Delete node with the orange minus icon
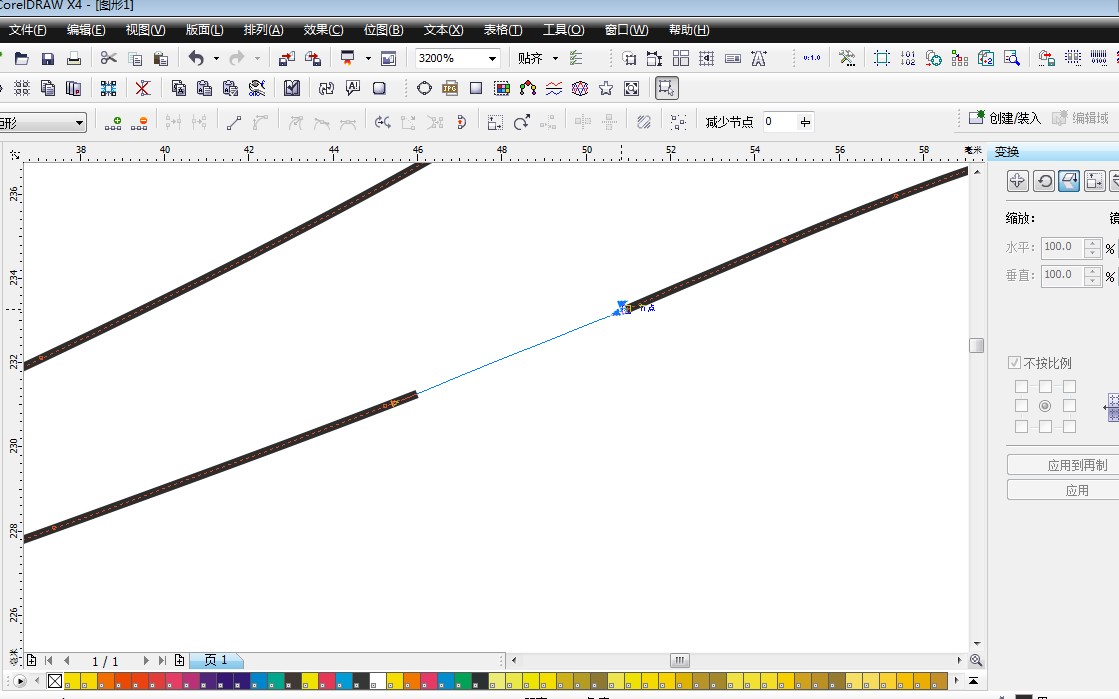1119x699 pixels. (139, 123)
